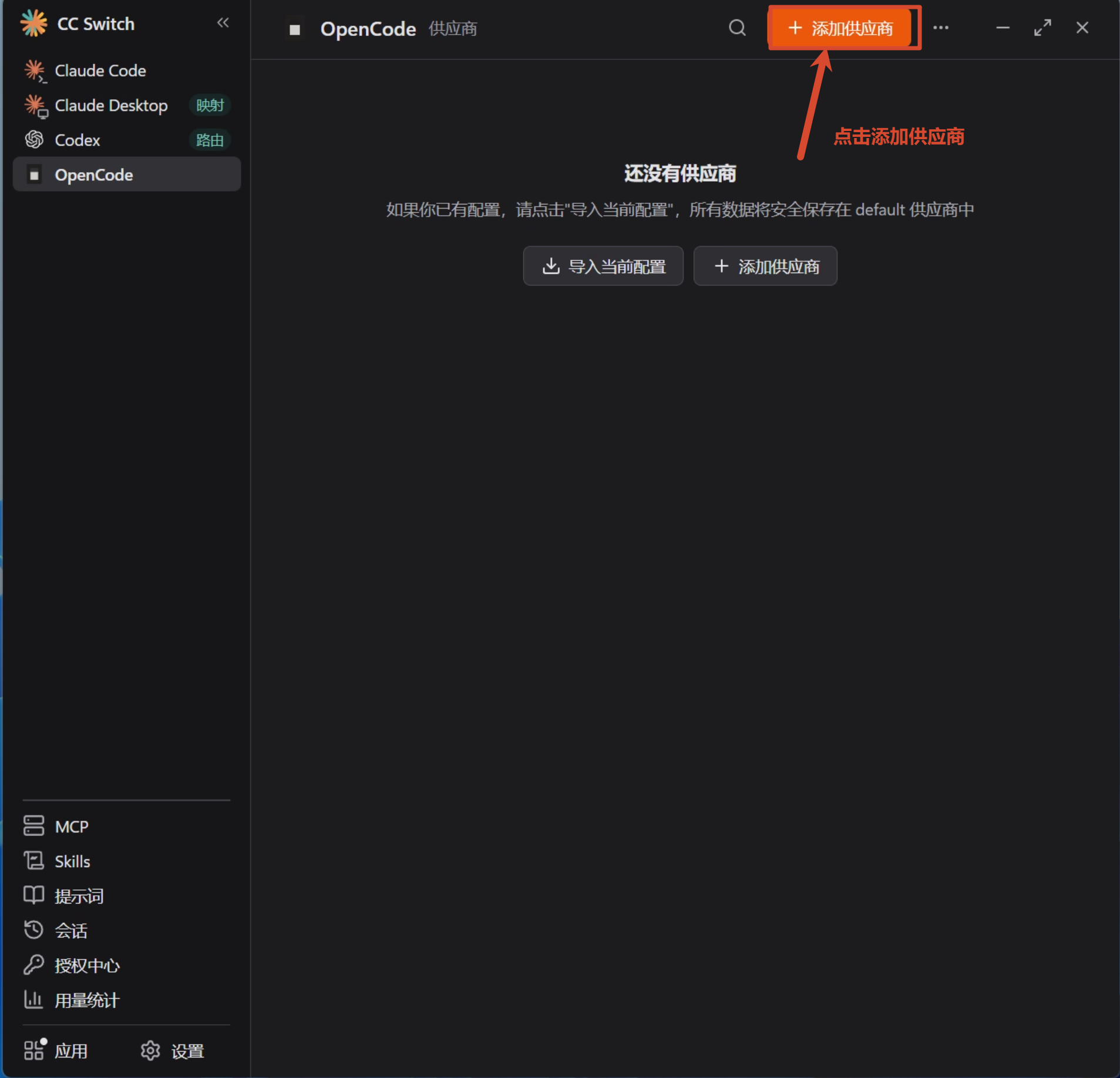The image size is (1120, 1078).
Task: Click the orange 添加供应商 button in header
Action: pos(840,28)
